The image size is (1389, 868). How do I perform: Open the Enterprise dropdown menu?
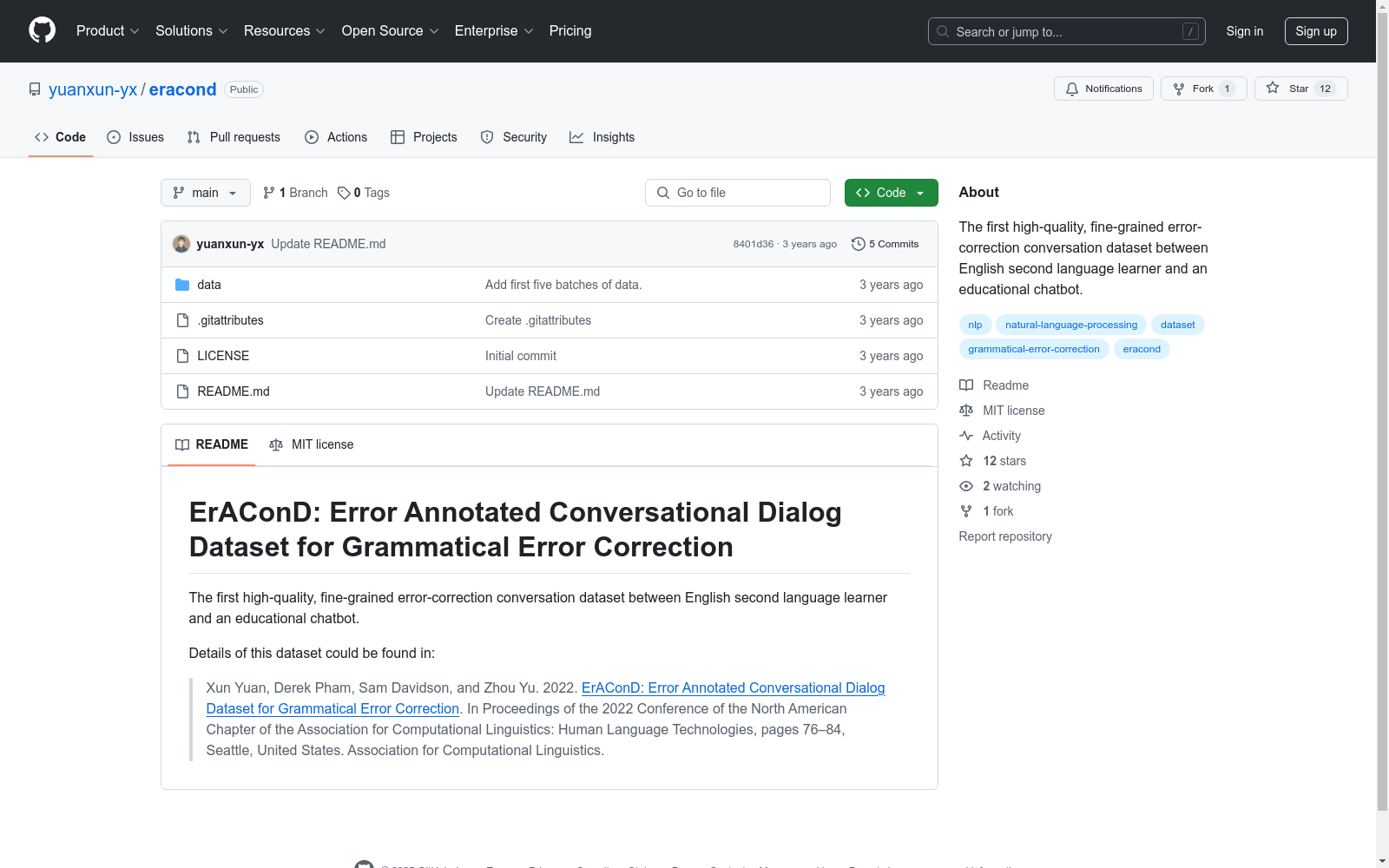pos(494,31)
